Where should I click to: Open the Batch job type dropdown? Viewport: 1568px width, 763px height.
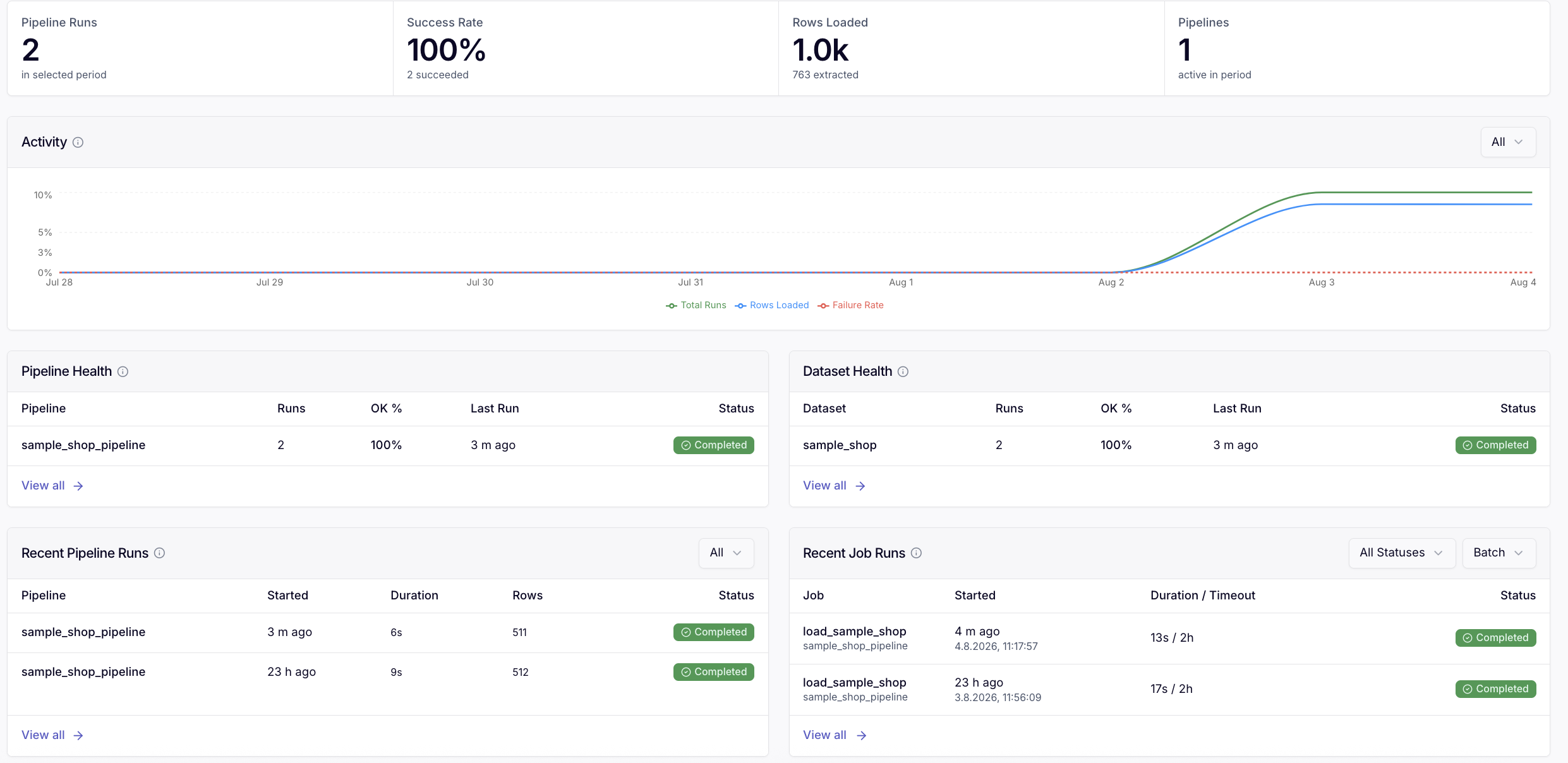coord(1499,553)
